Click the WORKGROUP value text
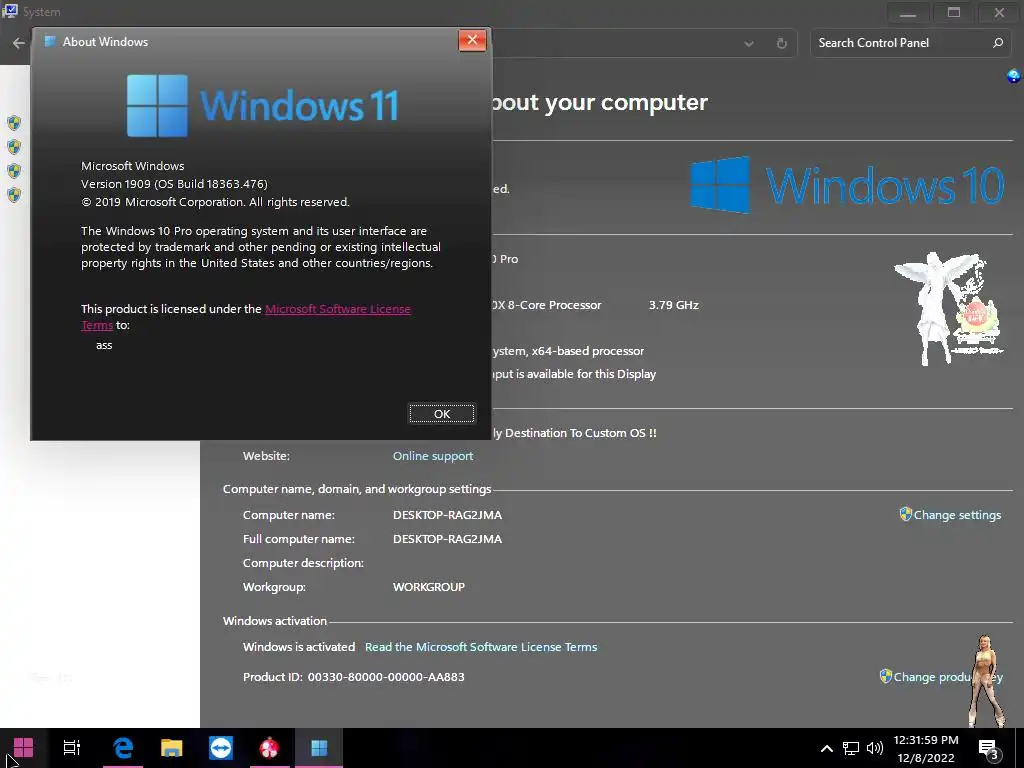 tap(428, 586)
